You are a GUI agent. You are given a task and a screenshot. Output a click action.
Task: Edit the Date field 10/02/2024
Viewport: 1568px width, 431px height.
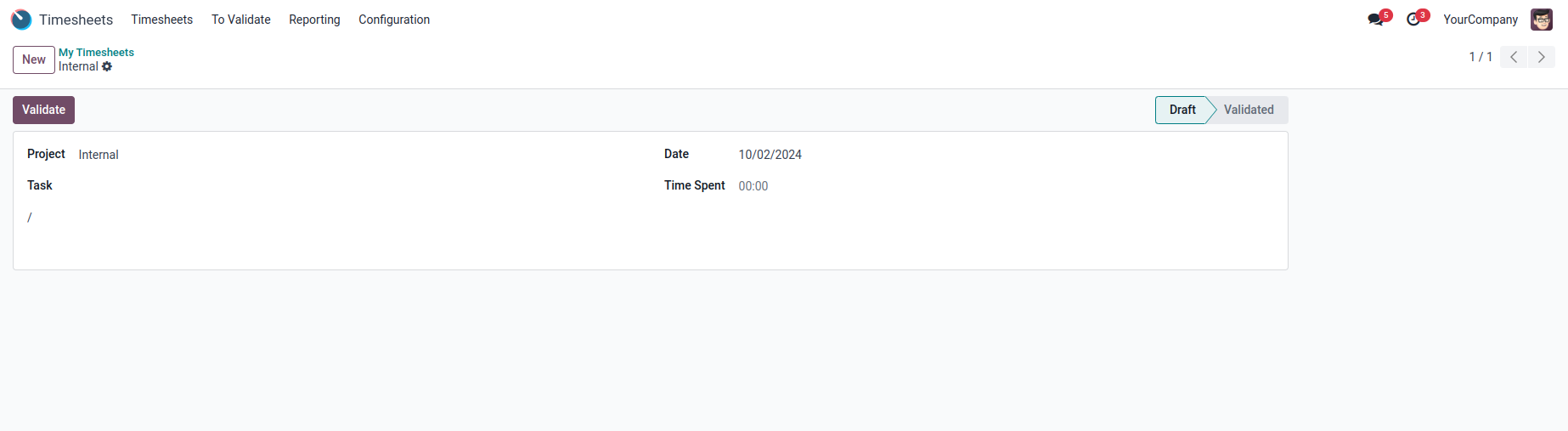click(770, 155)
